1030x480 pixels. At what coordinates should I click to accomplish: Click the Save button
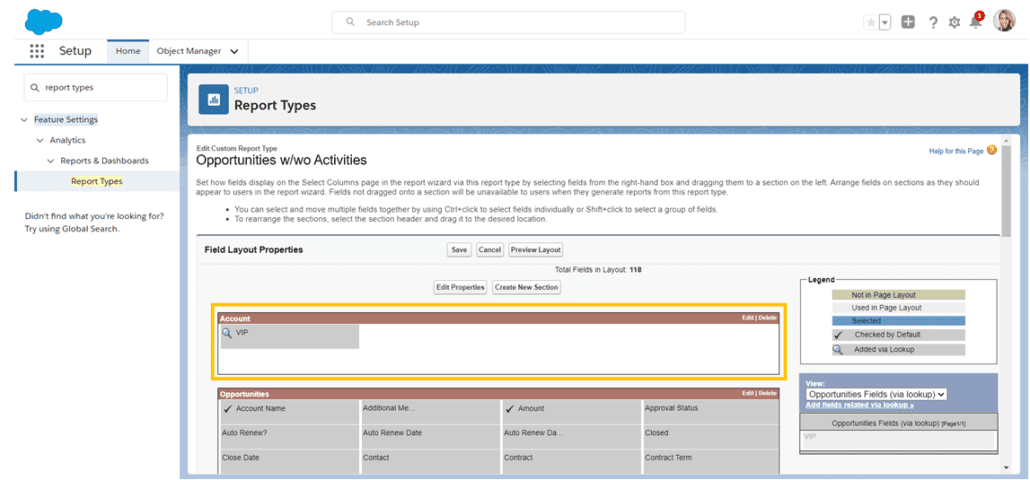pyautogui.click(x=459, y=250)
